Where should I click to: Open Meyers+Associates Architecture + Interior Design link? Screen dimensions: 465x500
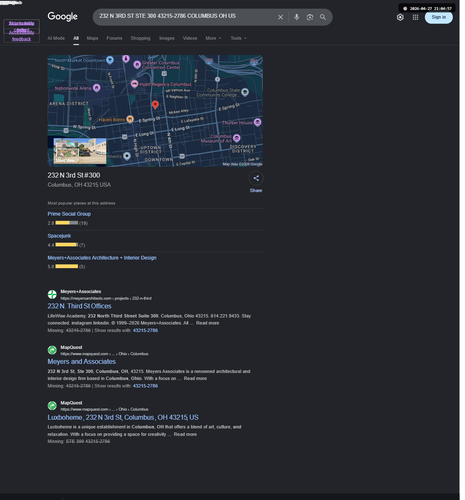[103, 258]
